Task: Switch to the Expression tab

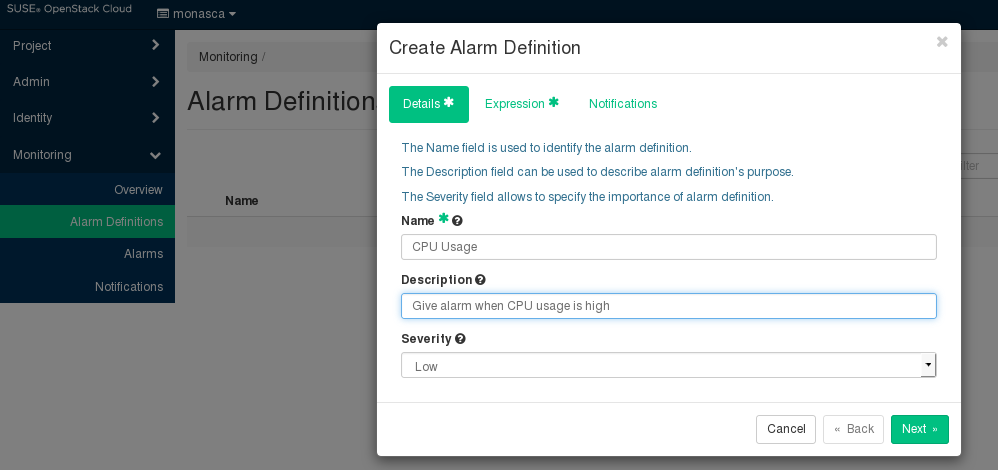Action: click(x=521, y=104)
